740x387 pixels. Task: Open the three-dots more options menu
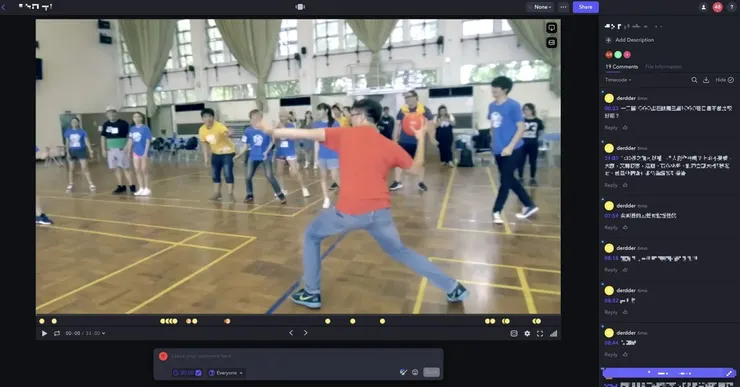(x=563, y=7)
